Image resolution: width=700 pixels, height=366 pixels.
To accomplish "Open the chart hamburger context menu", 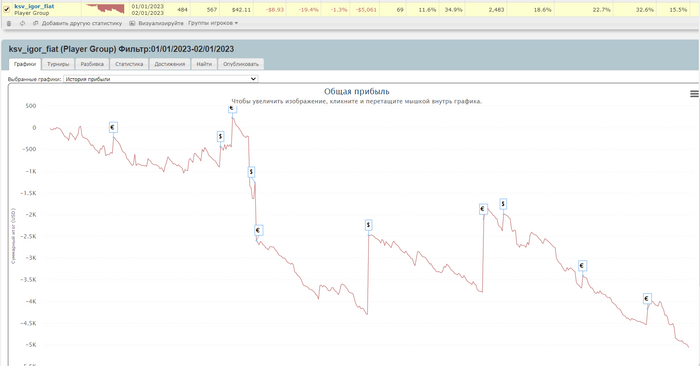I will coord(694,94).
